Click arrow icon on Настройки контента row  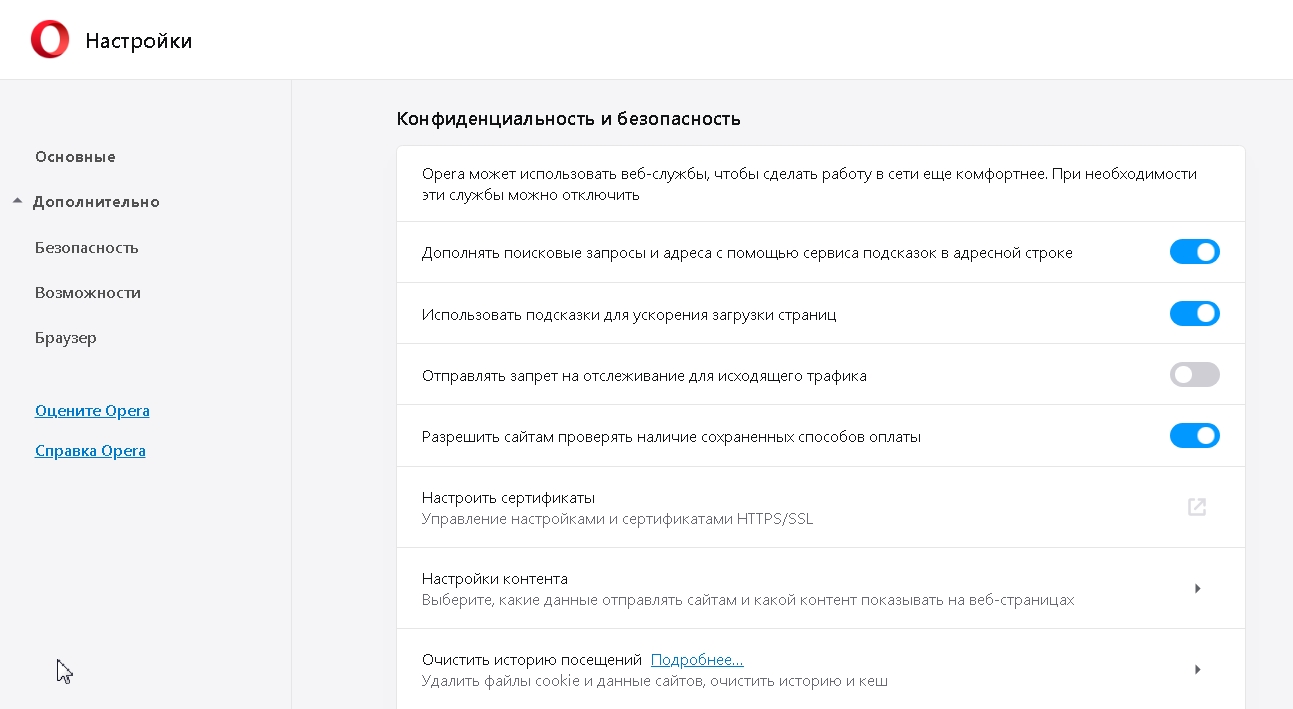pos(1197,589)
